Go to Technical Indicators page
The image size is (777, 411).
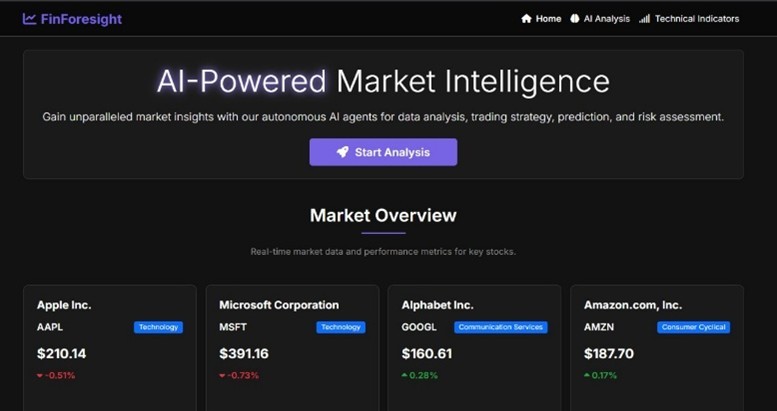689,19
